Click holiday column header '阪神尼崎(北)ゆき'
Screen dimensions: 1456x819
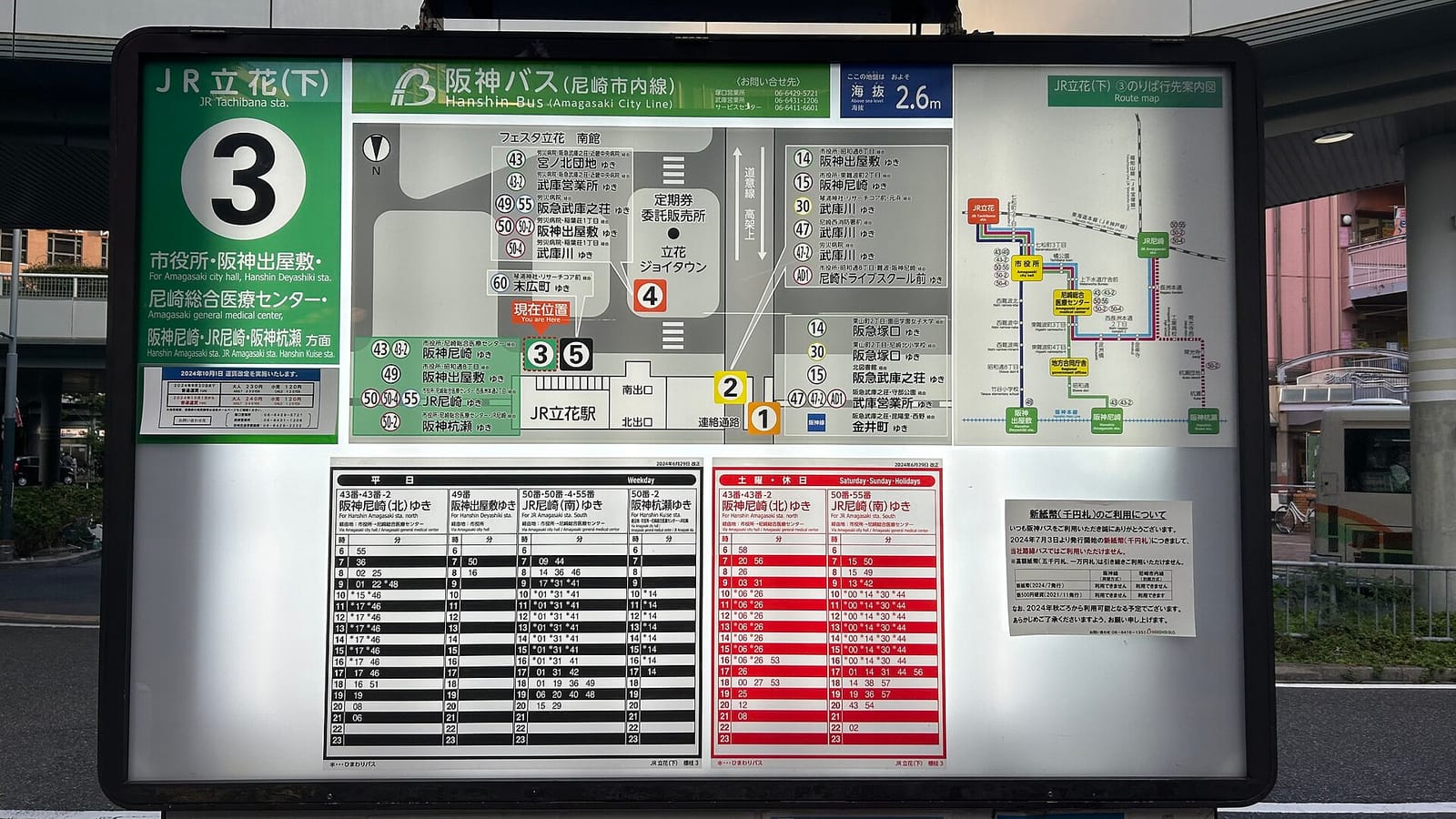click(x=766, y=506)
